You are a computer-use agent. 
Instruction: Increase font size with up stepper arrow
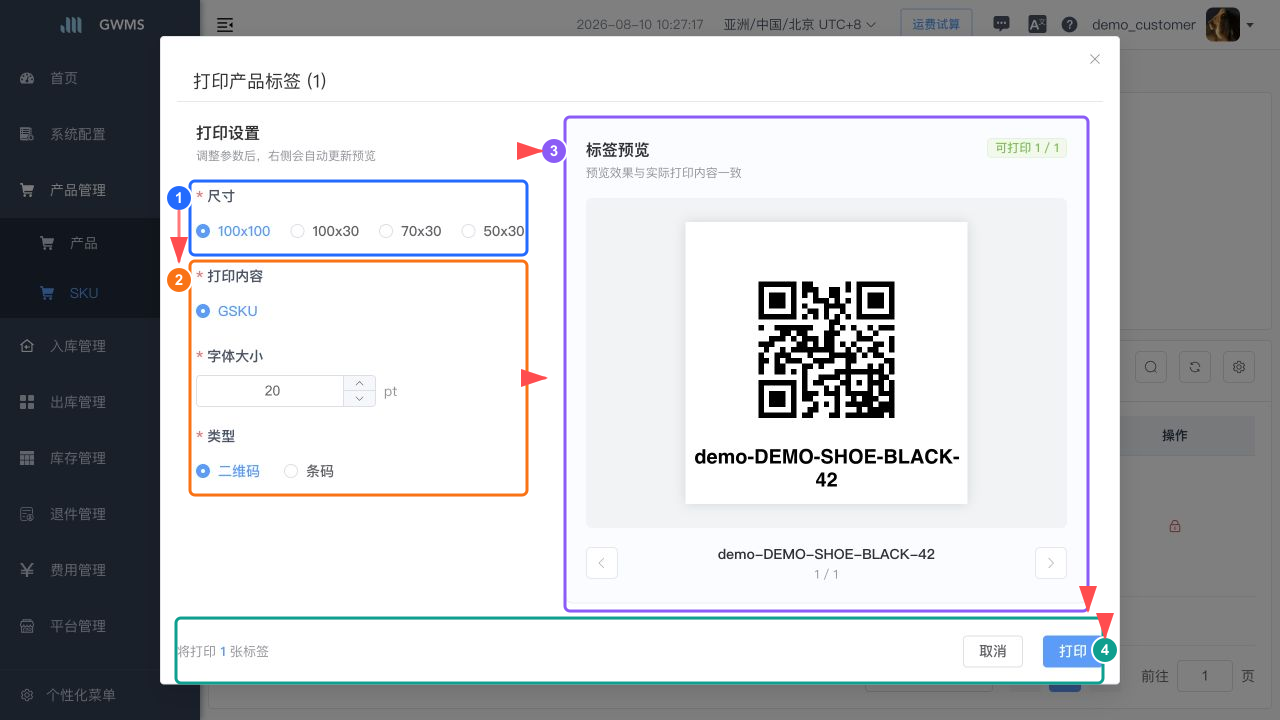pyautogui.click(x=359, y=383)
